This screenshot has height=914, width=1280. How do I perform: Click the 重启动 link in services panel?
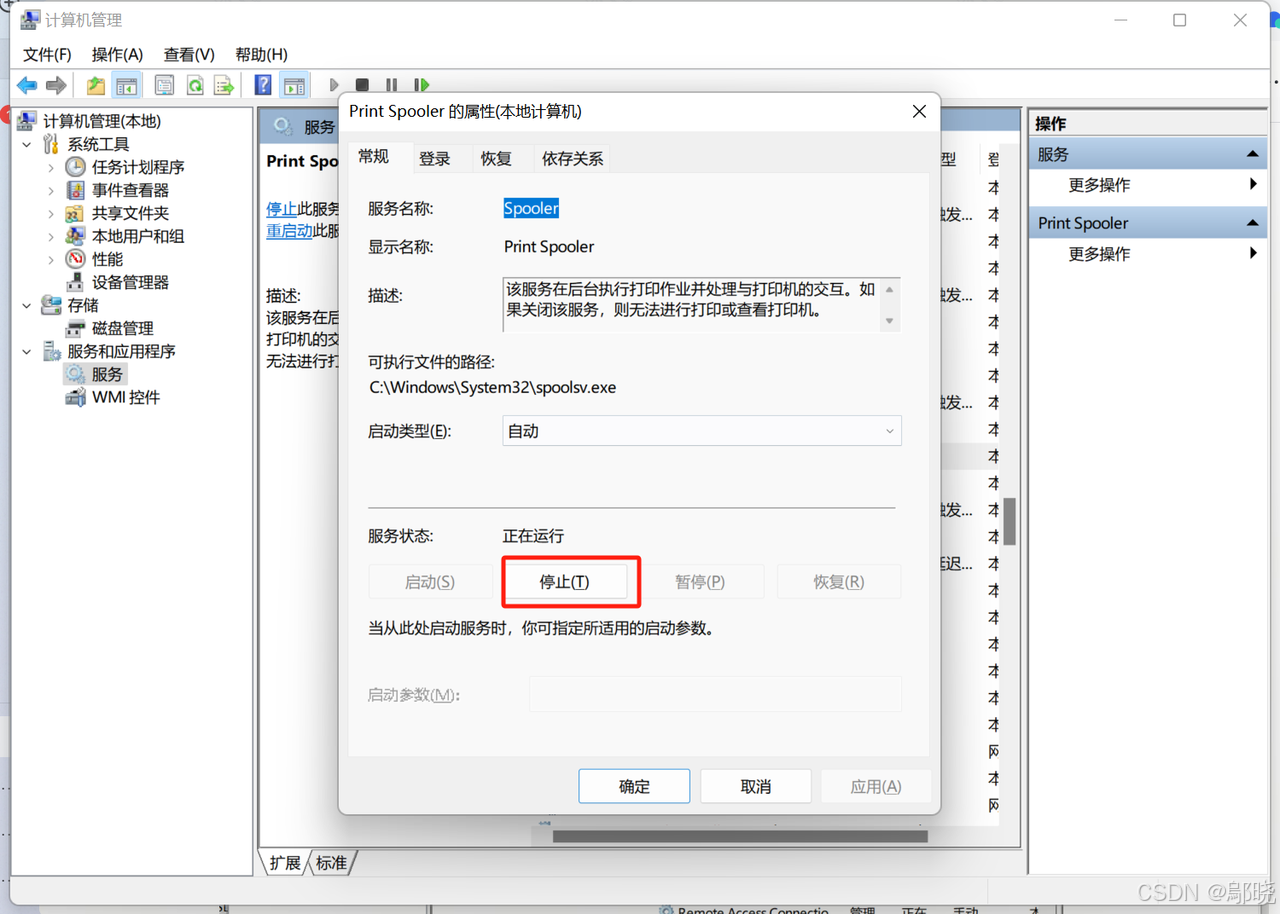click(x=289, y=230)
